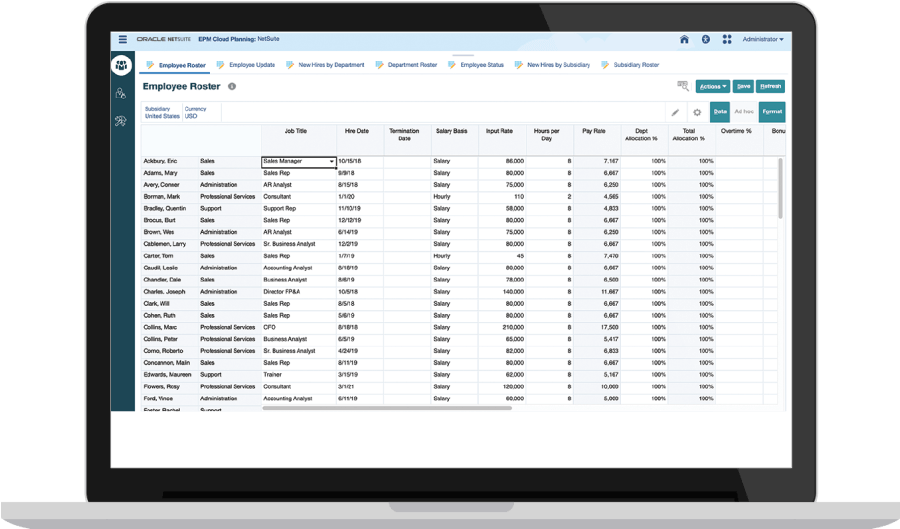The width and height of the screenshot is (900, 529).
Task: Open the Subsidiary Roster tab
Action: coord(630,65)
